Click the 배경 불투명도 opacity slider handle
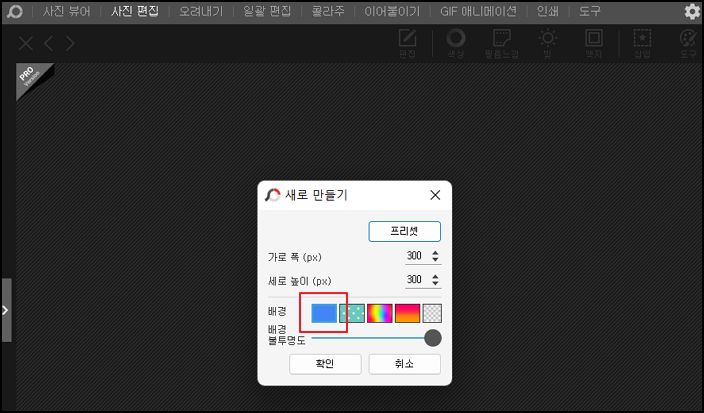Image resolution: width=704 pixels, height=413 pixels. [433, 338]
